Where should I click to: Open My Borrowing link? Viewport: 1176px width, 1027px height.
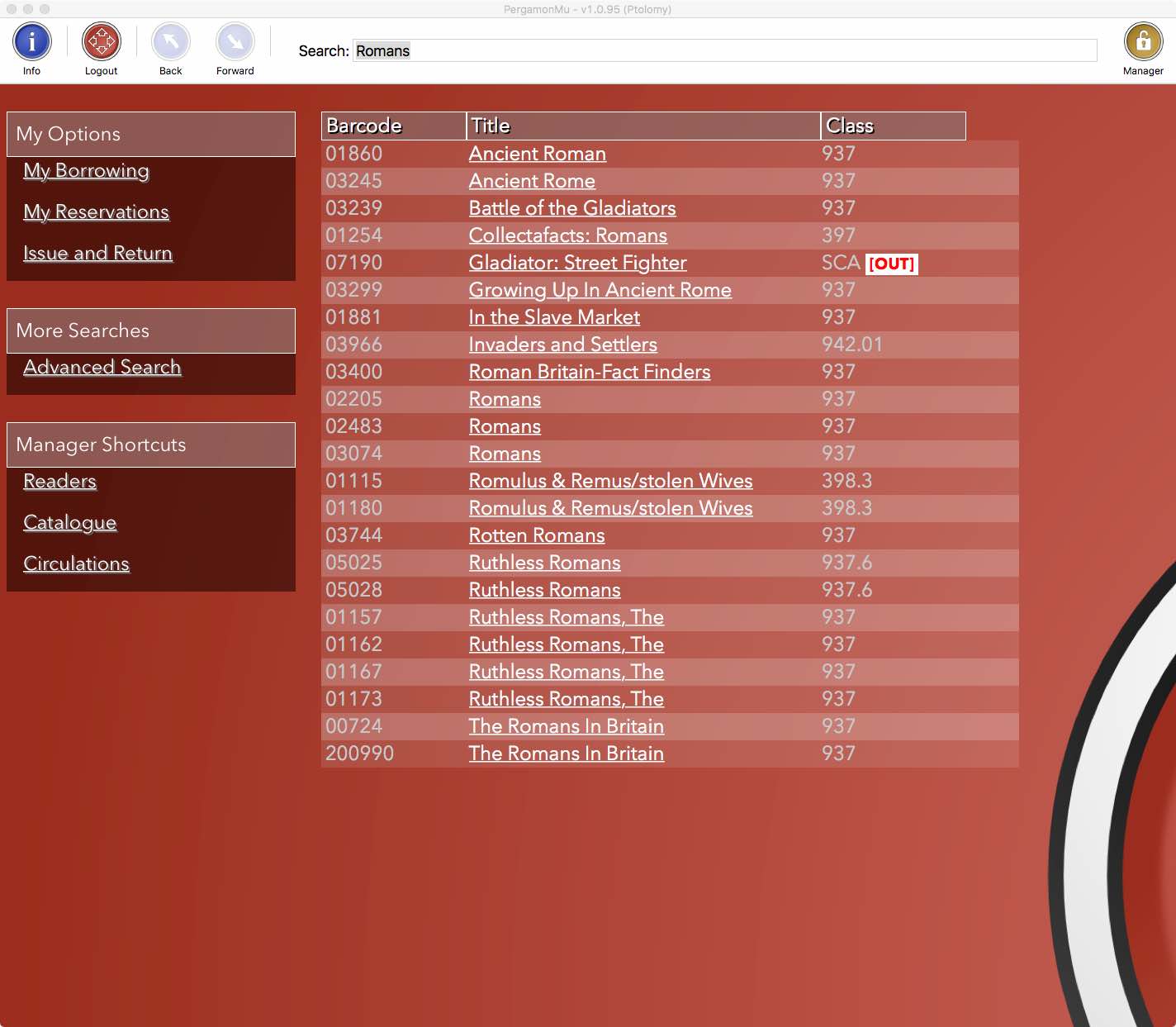(x=87, y=170)
